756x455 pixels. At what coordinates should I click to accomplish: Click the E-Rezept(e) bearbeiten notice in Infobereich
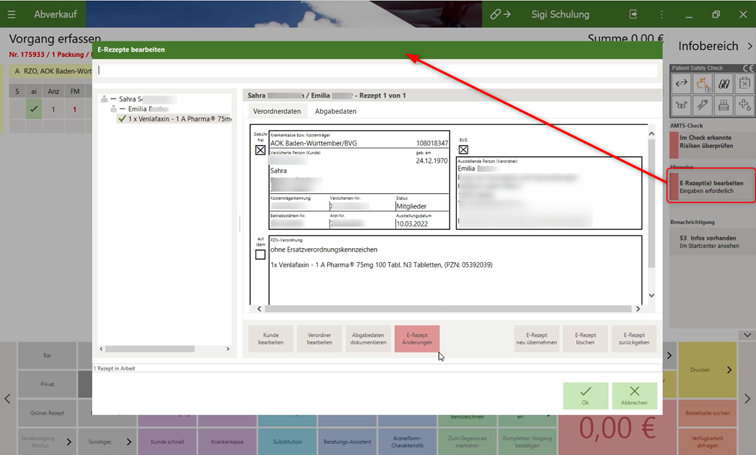[712, 187]
